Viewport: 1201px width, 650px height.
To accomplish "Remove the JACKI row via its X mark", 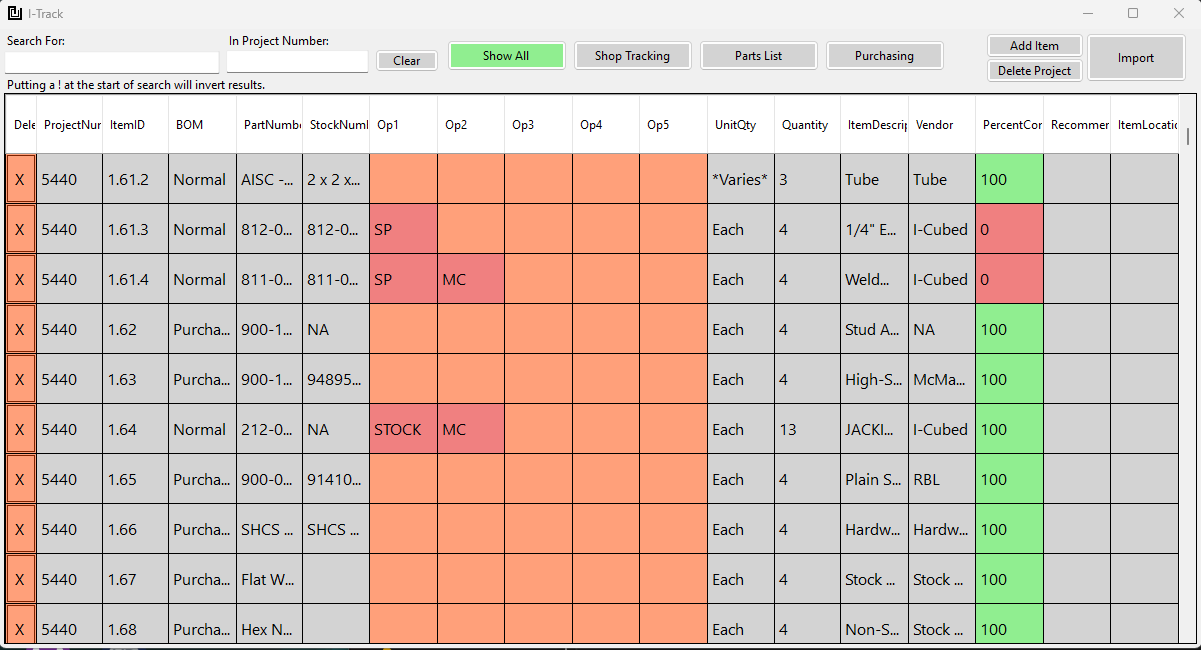I will pos(19,429).
